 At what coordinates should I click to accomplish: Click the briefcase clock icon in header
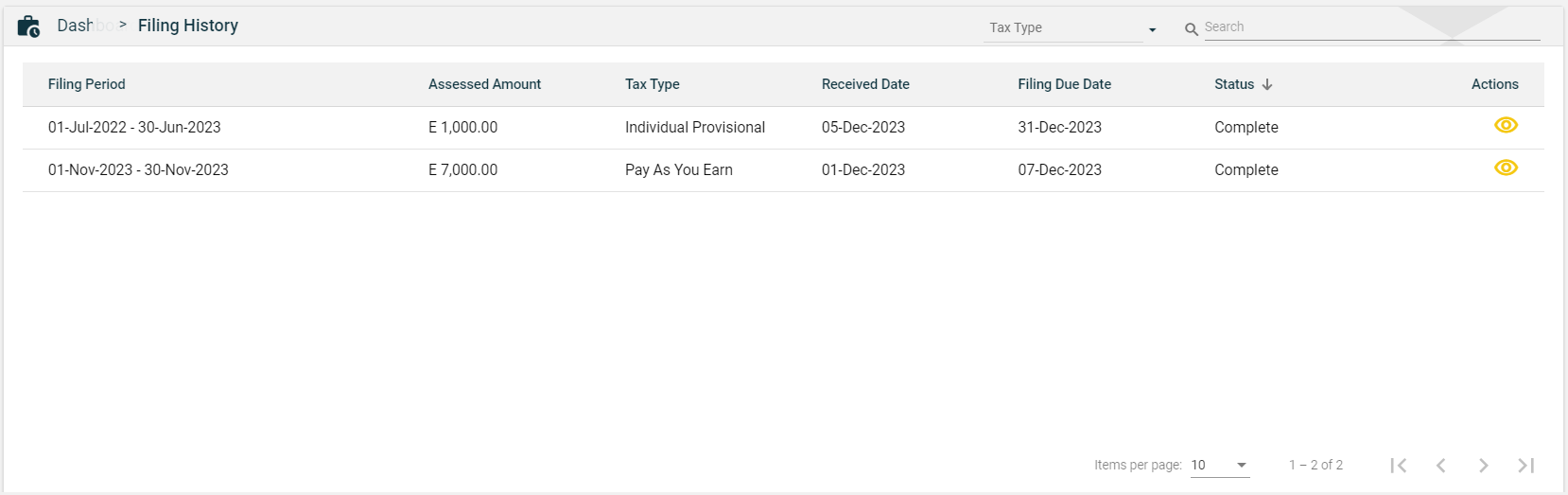(28, 27)
